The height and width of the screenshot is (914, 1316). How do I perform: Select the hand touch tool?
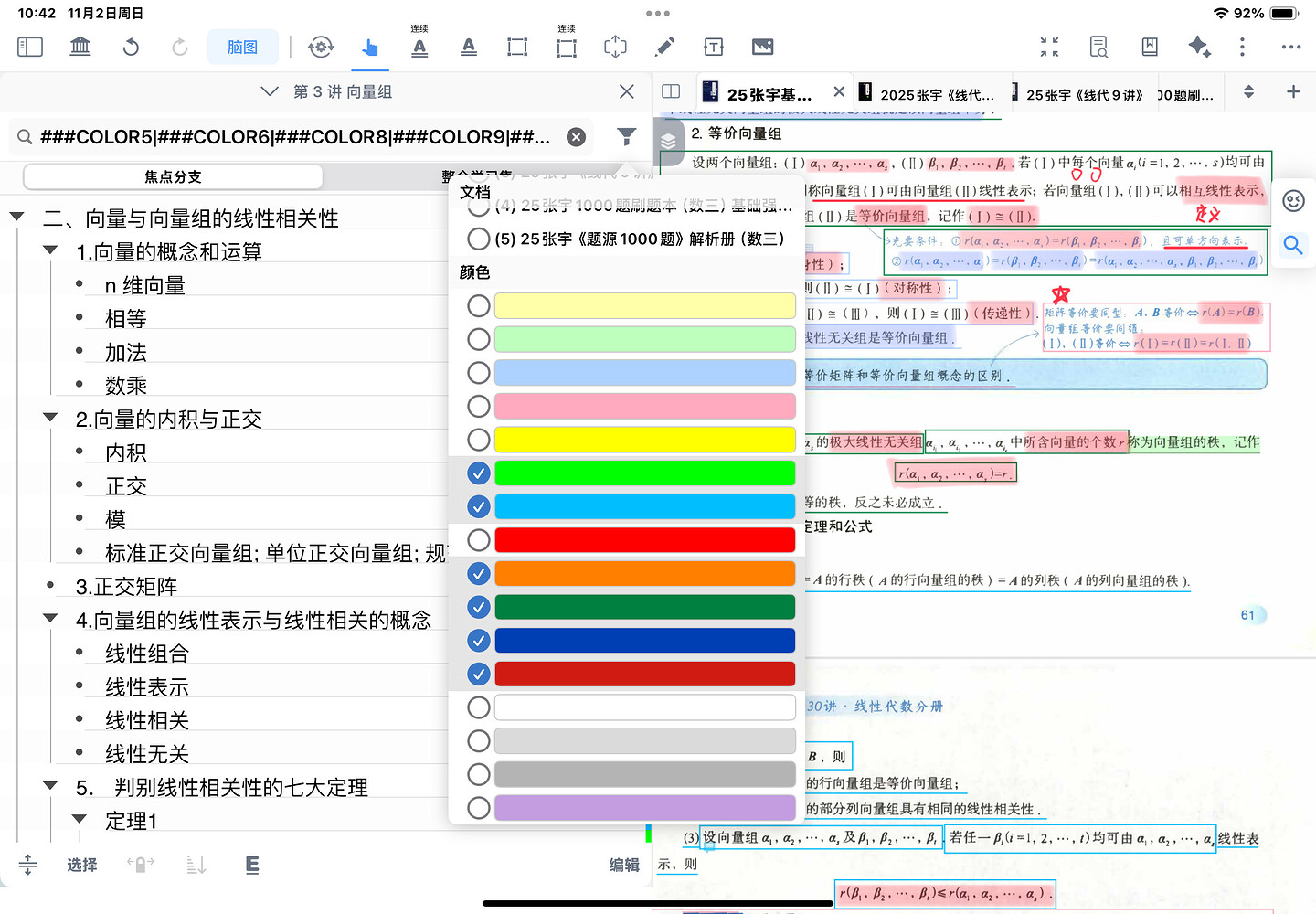(370, 47)
